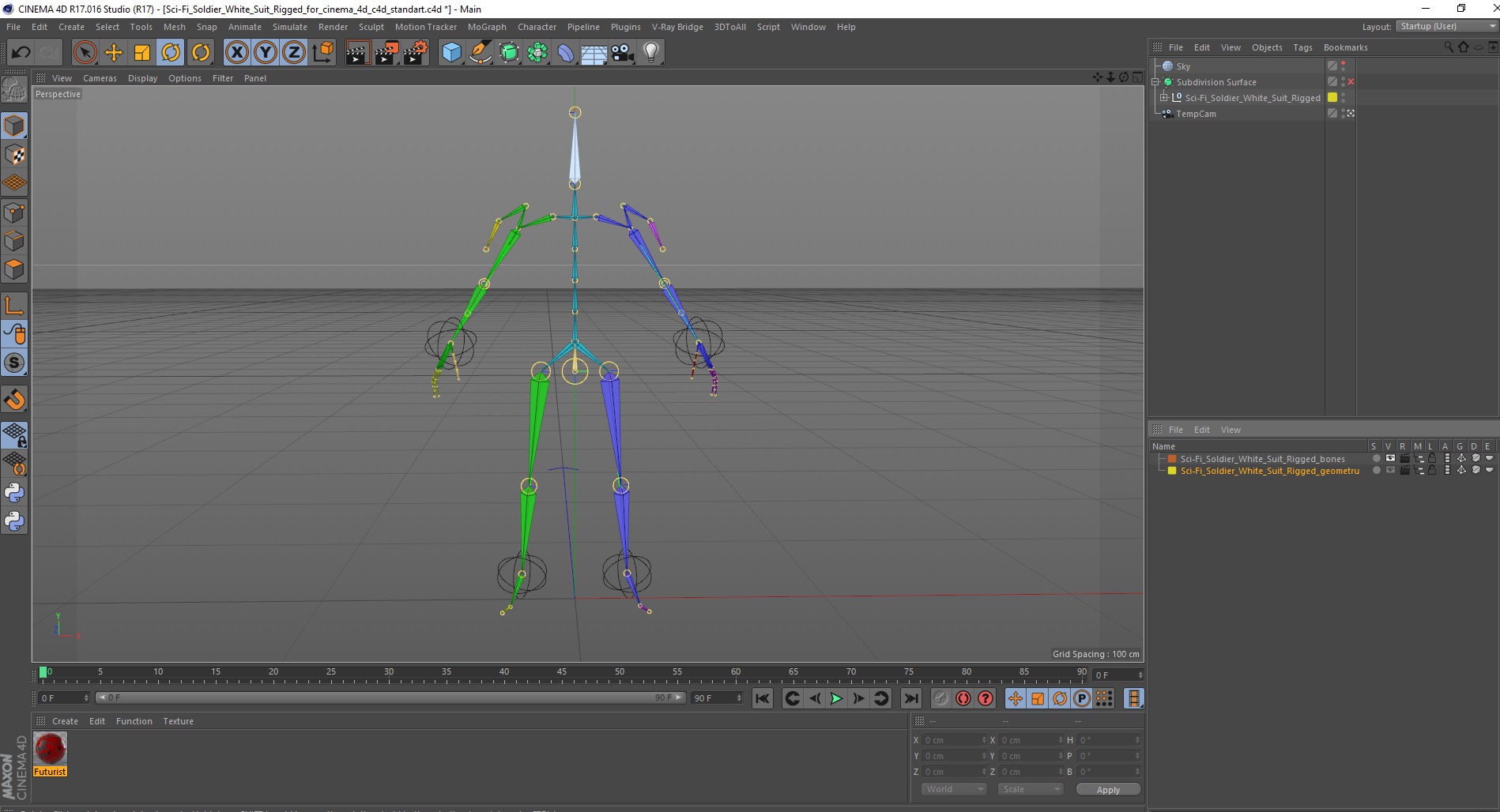Click the X position field
Image resolution: width=1500 pixels, height=812 pixels.
point(954,740)
